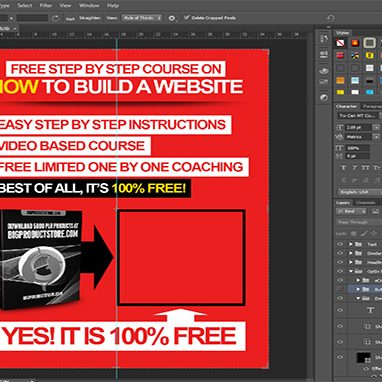Hide the OptIn group layer
The image size is (382, 382).
[340, 271]
